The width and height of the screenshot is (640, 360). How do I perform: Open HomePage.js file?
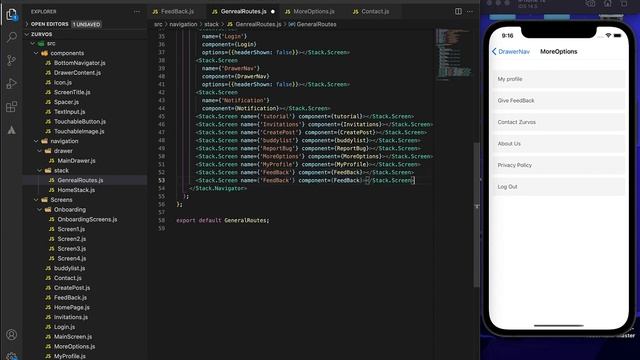[71, 307]
